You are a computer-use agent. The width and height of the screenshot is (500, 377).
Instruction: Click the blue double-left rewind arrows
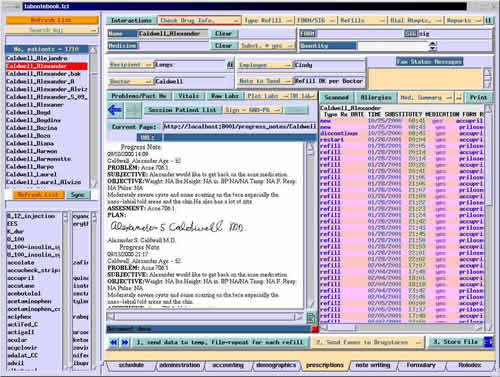pos(114,342)
